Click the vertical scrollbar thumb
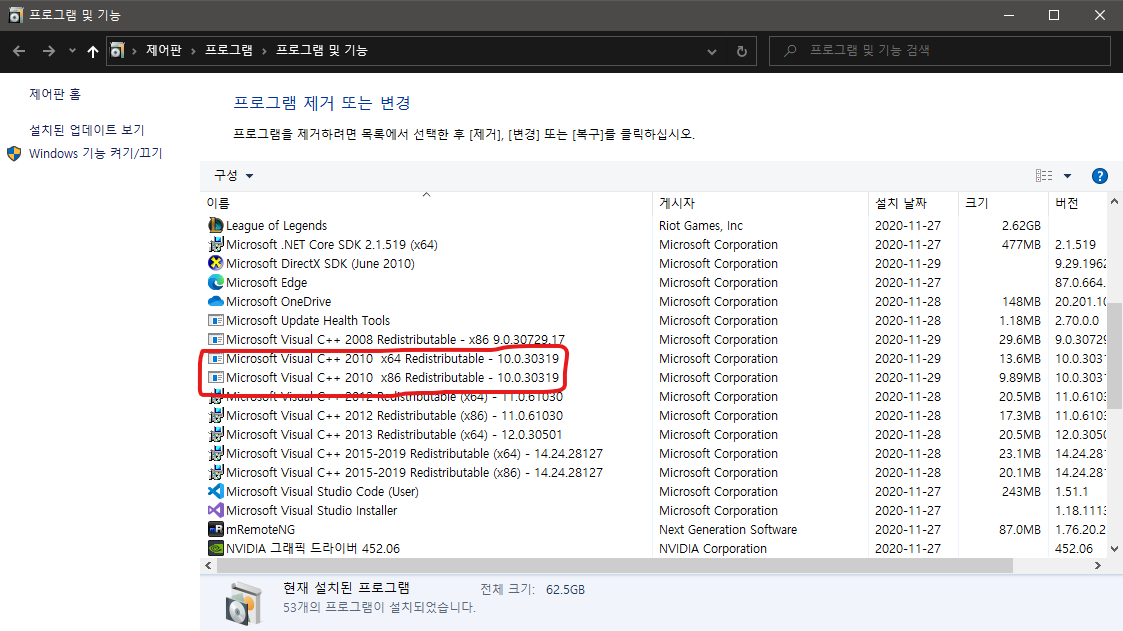1123x631 pixels. (1114, 356)
